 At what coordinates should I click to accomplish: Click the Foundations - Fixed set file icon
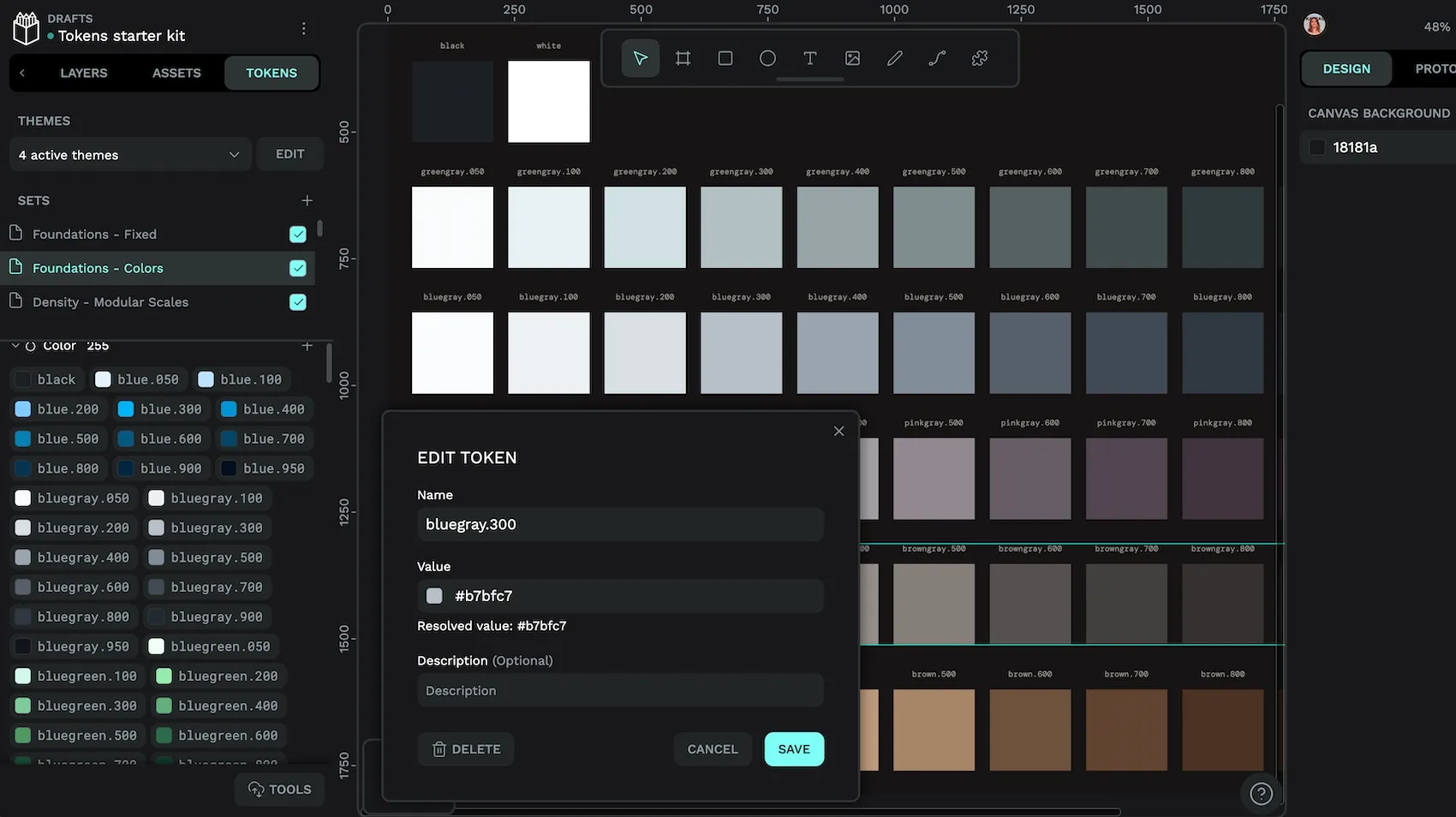coord(15,233)
